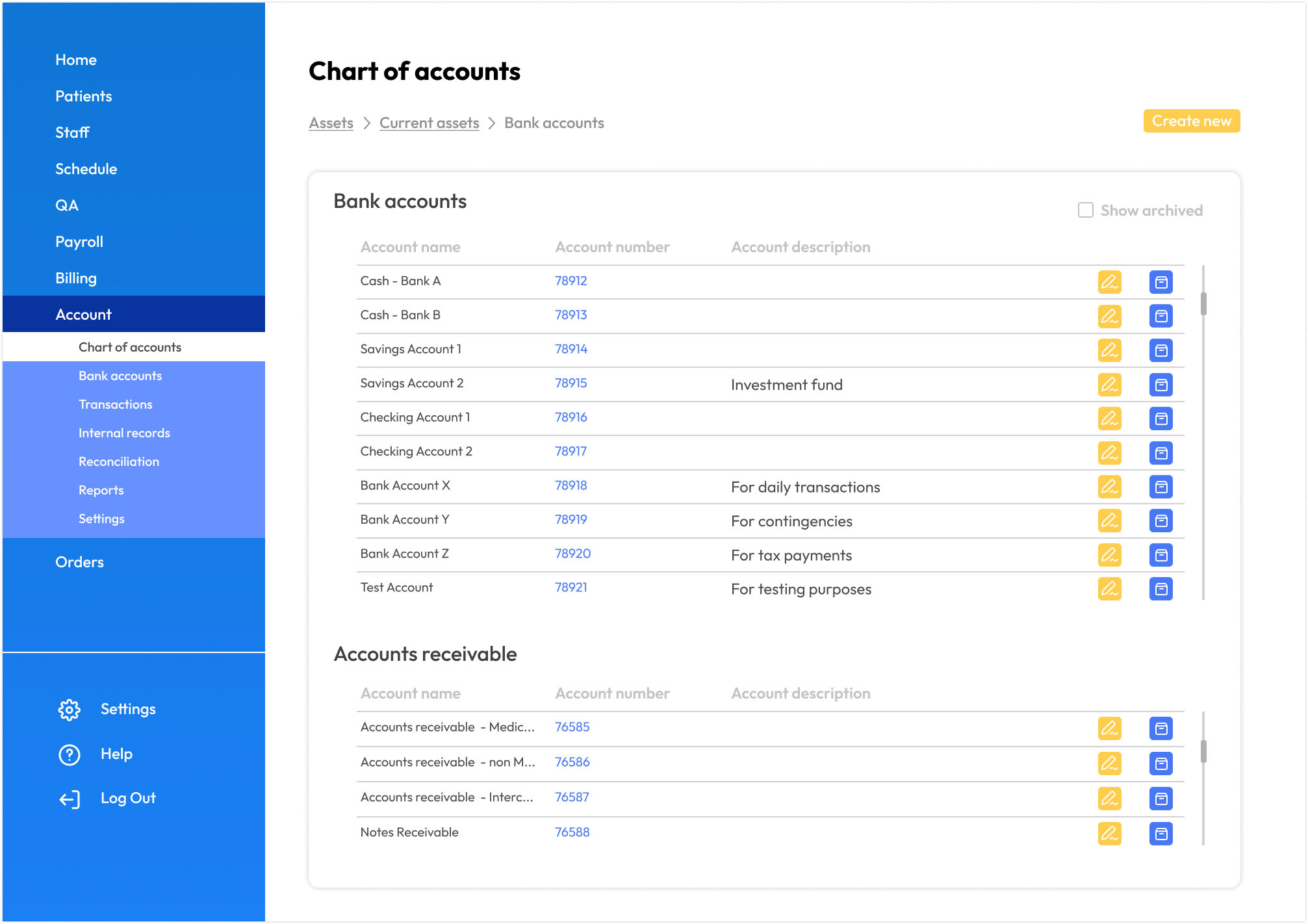
Task: Archive the Savings Account 2 row
Action: coord(1161,385)
